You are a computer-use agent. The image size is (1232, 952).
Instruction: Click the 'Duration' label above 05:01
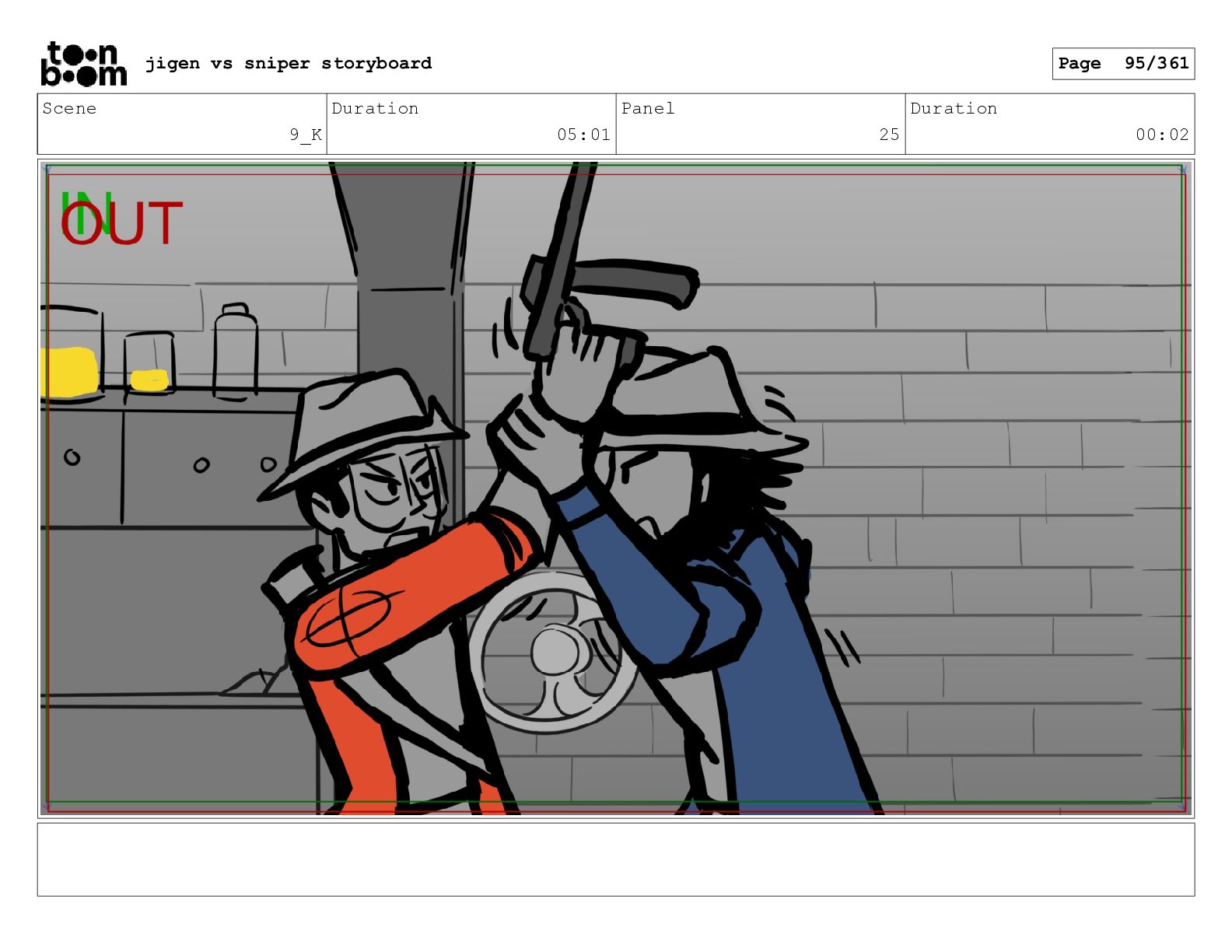(x=375, y=108)
